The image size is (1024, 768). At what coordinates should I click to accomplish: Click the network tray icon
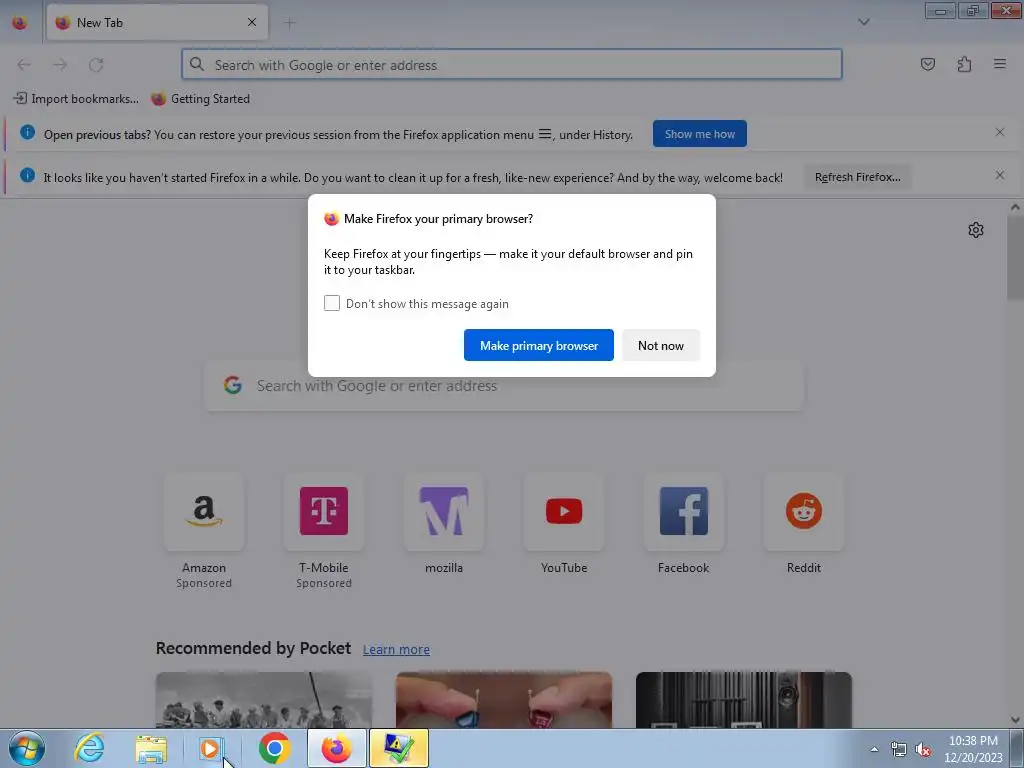[899, 749]
